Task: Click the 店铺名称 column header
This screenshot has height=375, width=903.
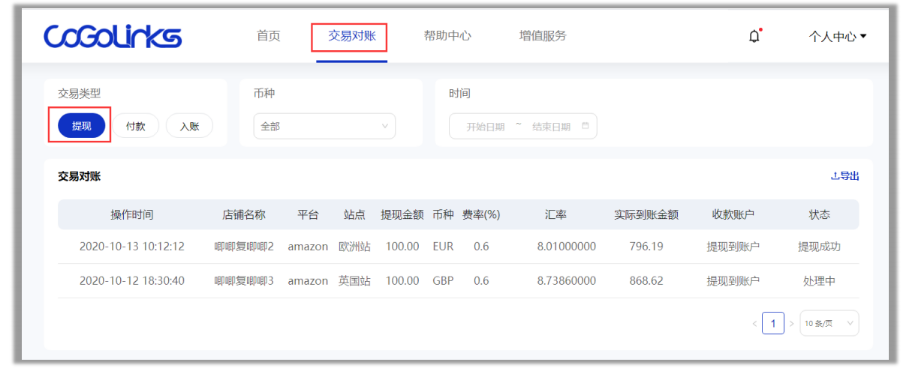Action: pyautogui.click(x=244, y=215)
